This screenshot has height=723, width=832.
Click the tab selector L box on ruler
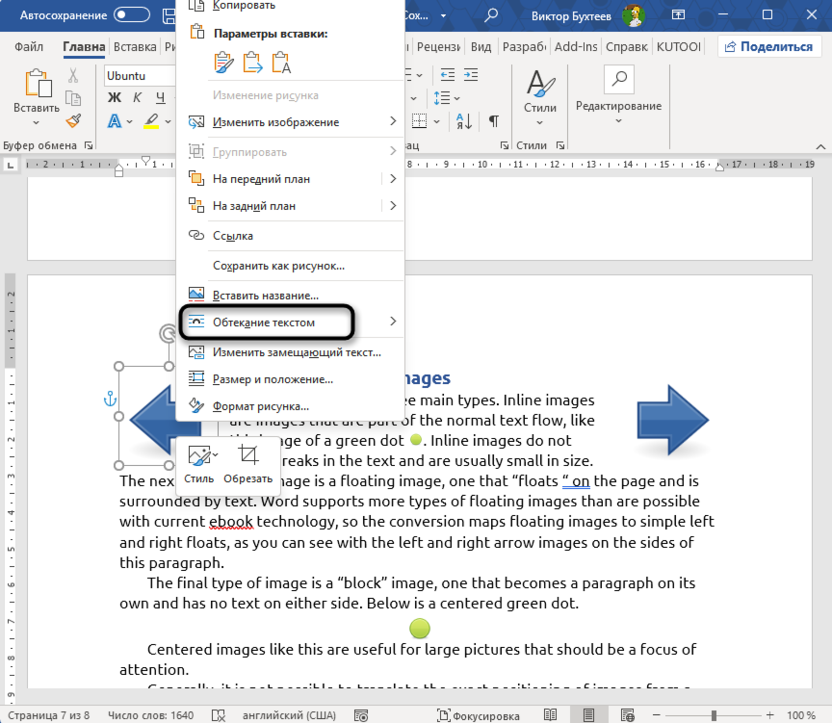[x=11, y=165]
